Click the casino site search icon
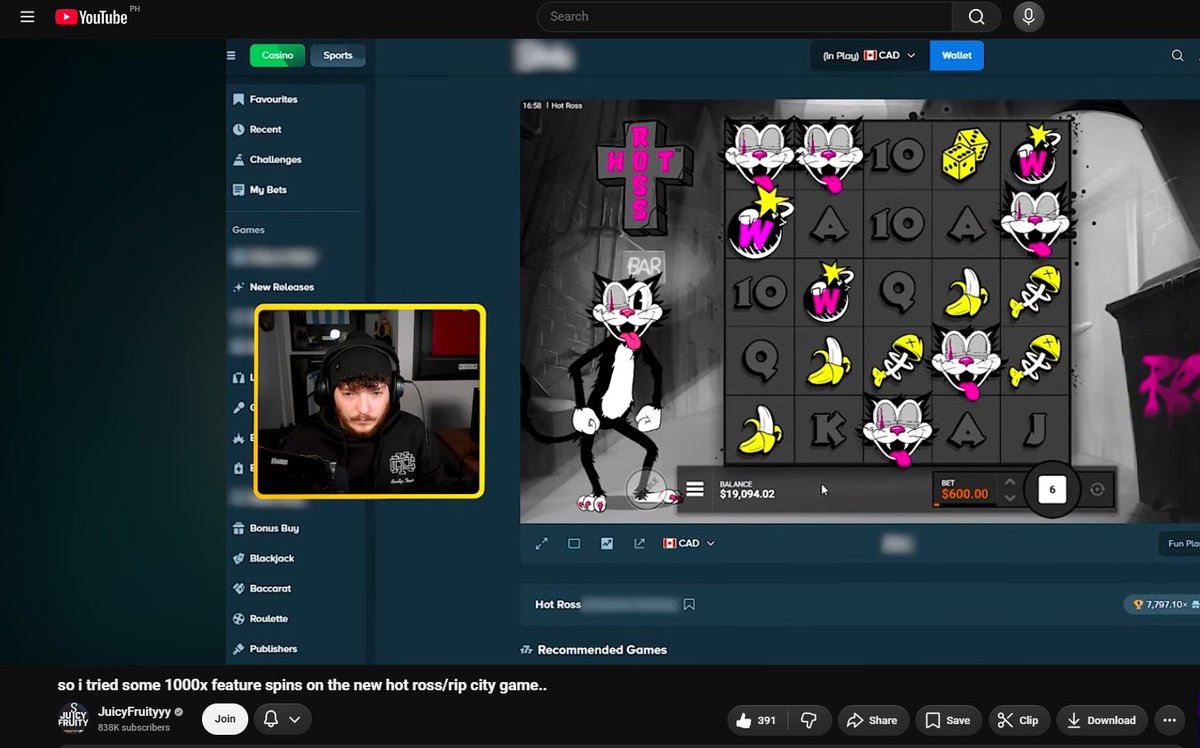This screenshot has height=748, width=1200. tap(1177, 56)
